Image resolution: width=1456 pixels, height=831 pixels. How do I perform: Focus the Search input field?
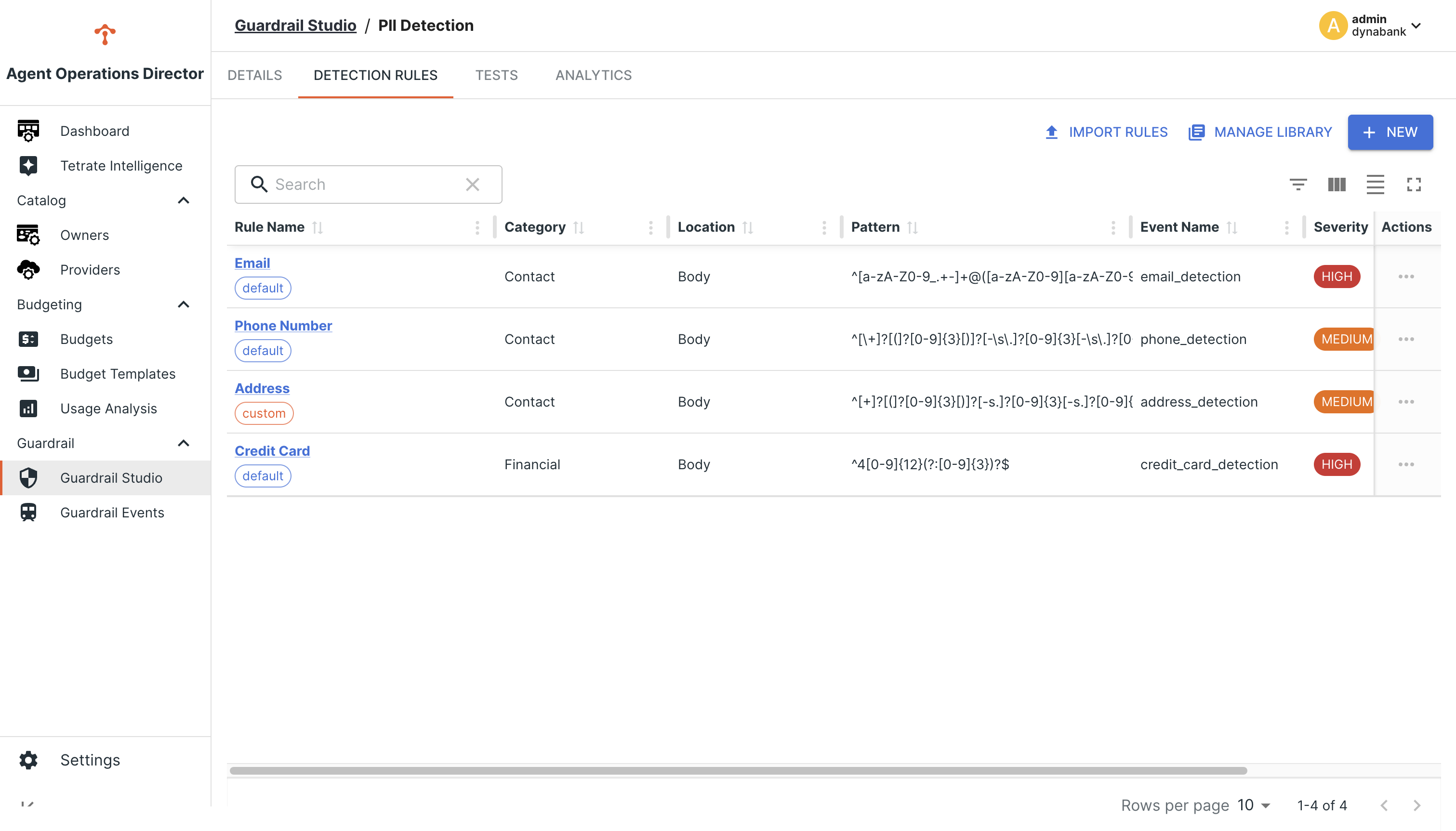pos(368,185)
